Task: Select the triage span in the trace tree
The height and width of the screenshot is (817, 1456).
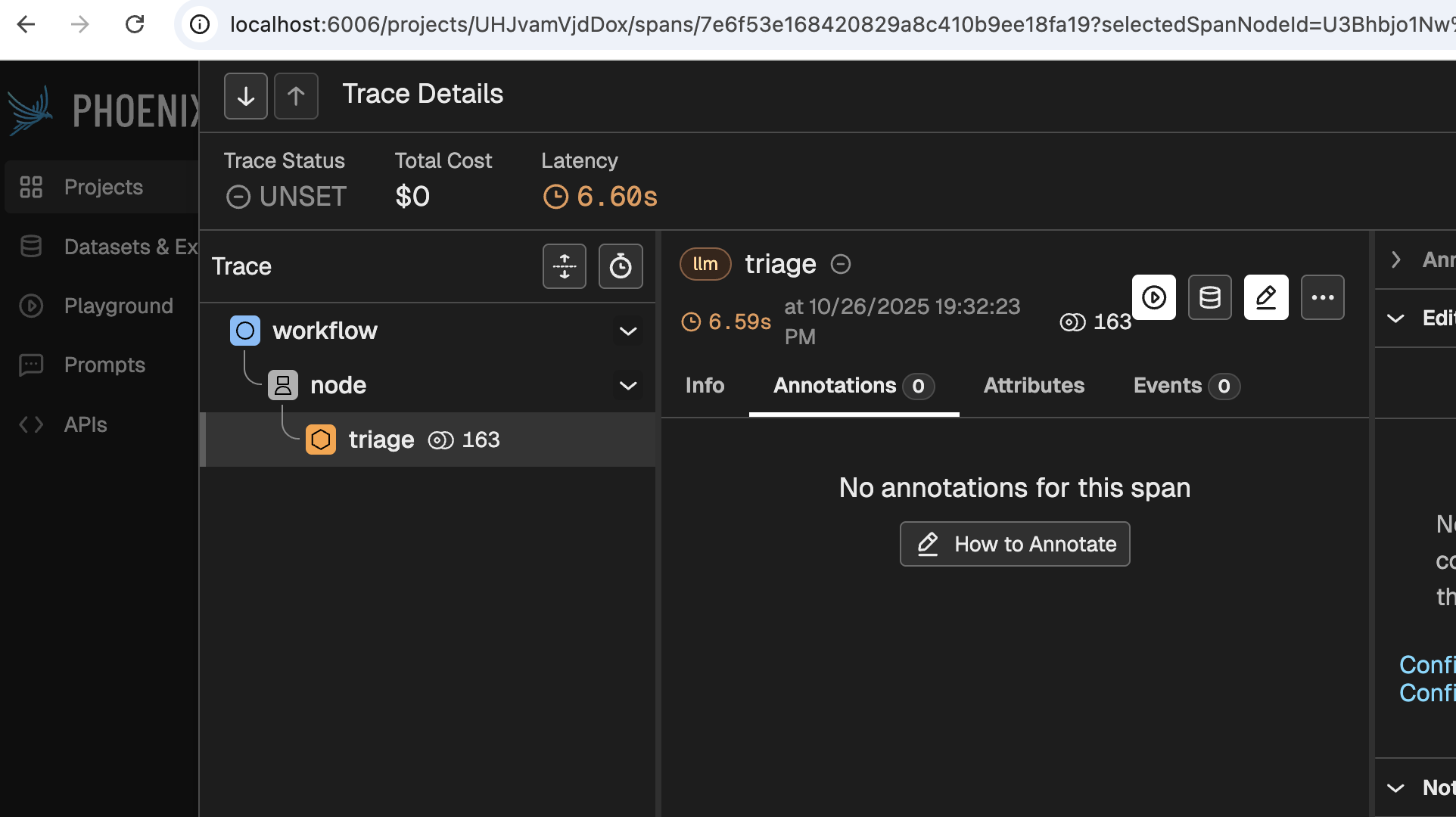Action: coord(381,440)
